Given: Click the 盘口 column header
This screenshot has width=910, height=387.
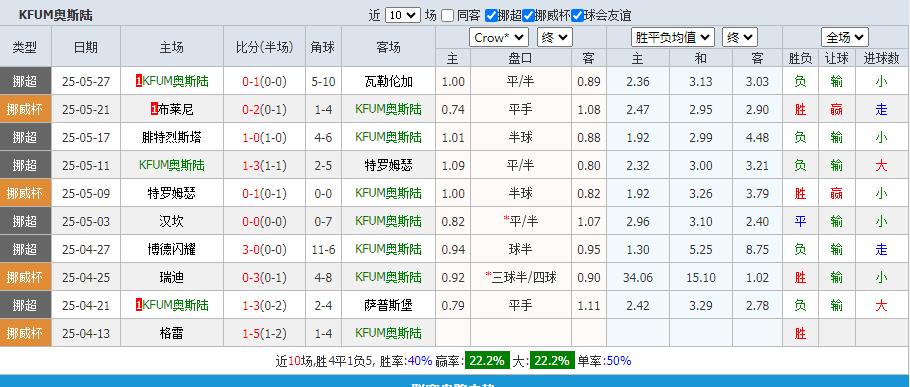Looking at the screenshot, I should click(521, 58).
